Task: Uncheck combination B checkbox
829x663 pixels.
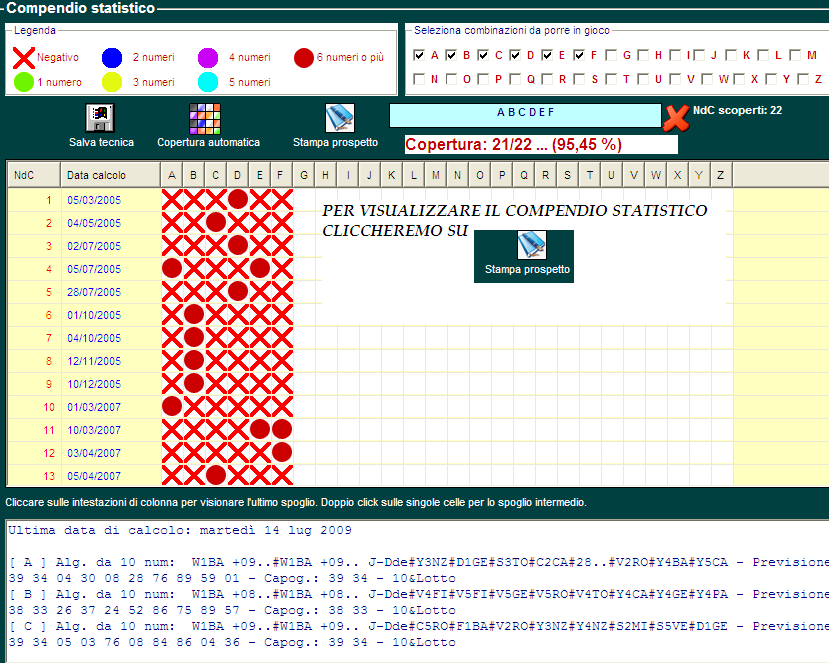Action: coord(451,55)
